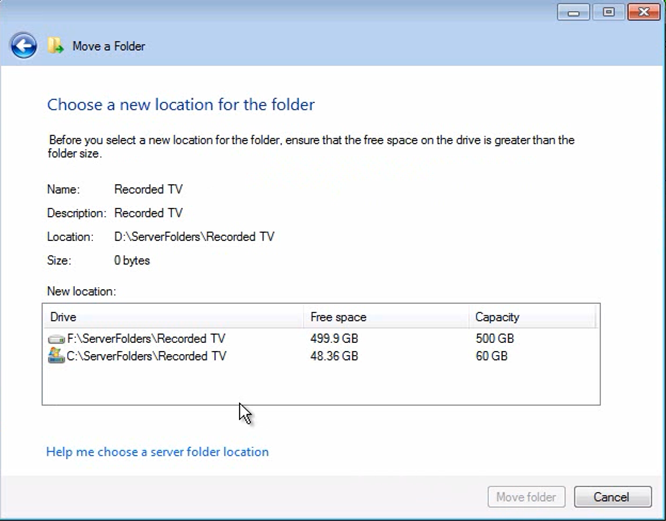Click the 499.9 GB free space value
Viewport: 666px width, 521px height.
334,339
